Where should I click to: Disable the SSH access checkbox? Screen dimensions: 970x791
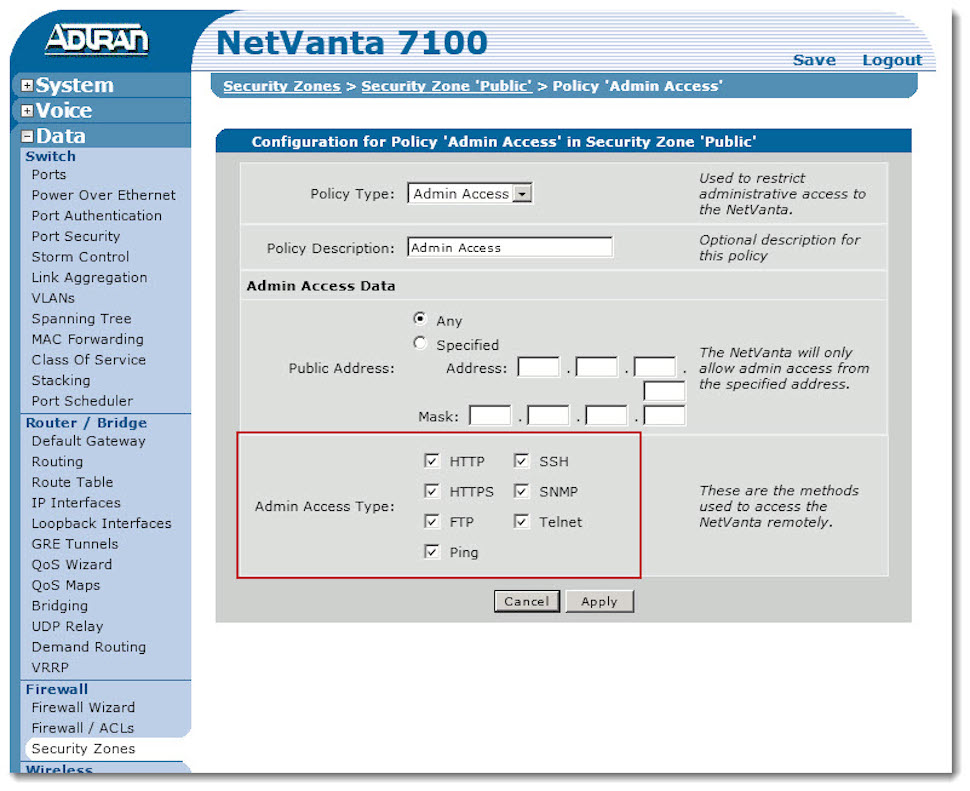pos(521,461)
